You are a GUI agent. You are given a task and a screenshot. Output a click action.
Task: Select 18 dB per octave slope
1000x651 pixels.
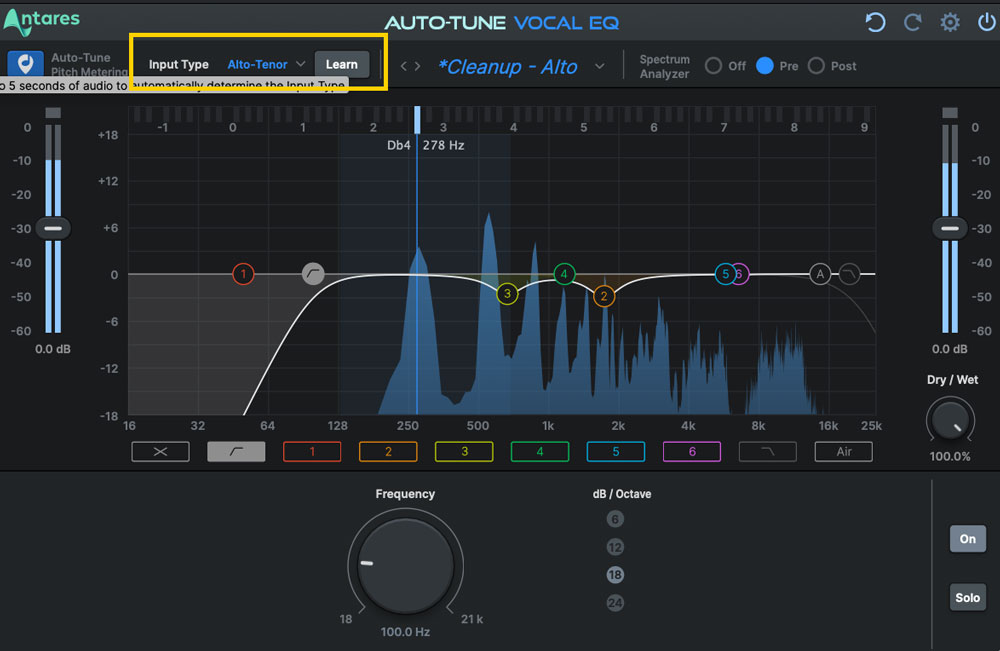(615, 575)
